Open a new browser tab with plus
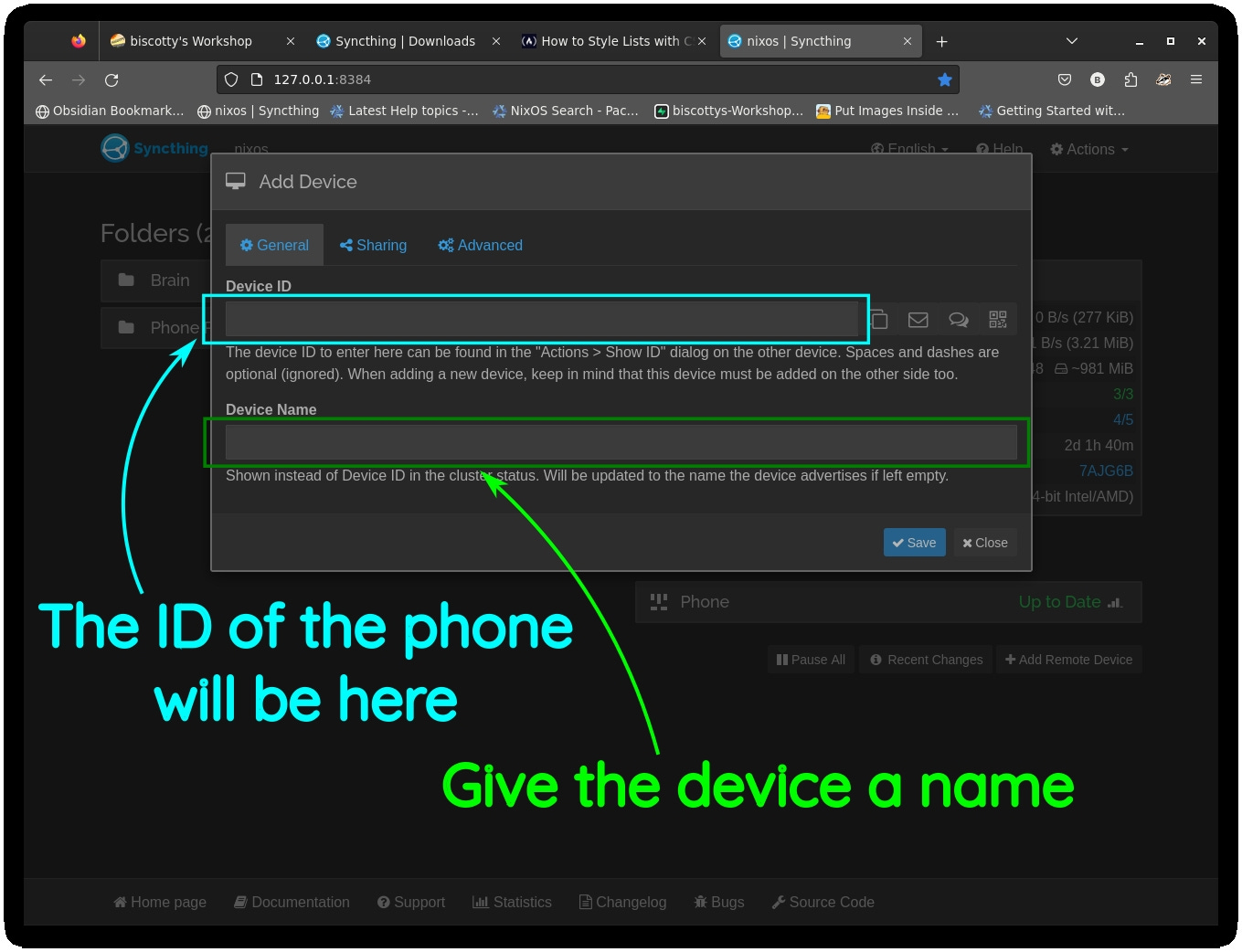1242x952 pixels. tap(941, 41)
